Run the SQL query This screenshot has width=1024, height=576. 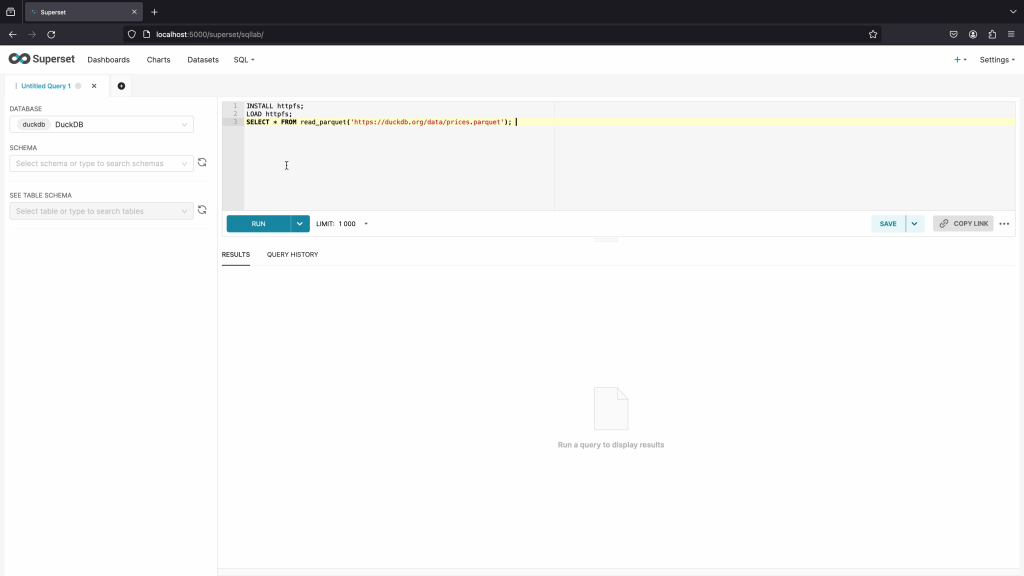coord(258,224)
